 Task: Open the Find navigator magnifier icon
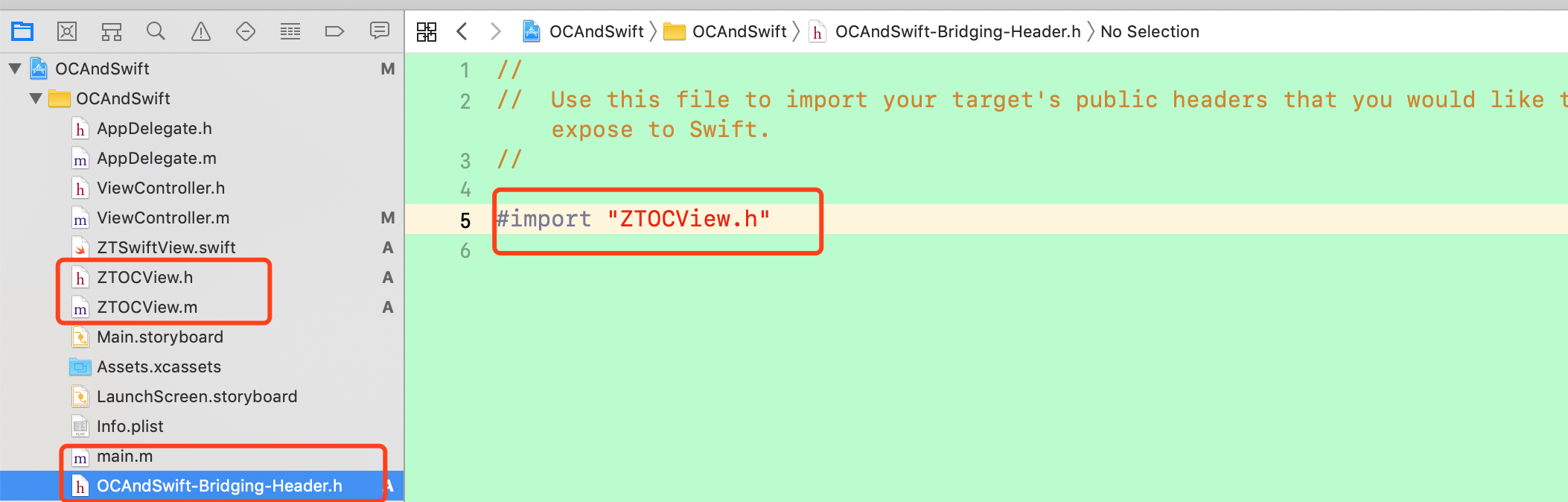coord(156,31)
